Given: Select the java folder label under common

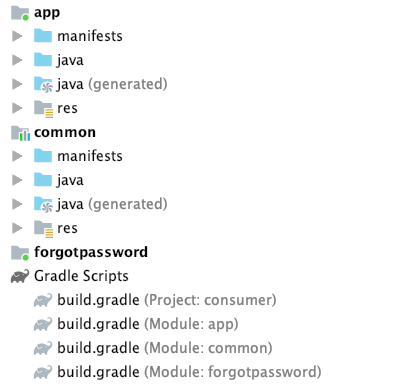Looking at the screenshot, I should point(70,180).
